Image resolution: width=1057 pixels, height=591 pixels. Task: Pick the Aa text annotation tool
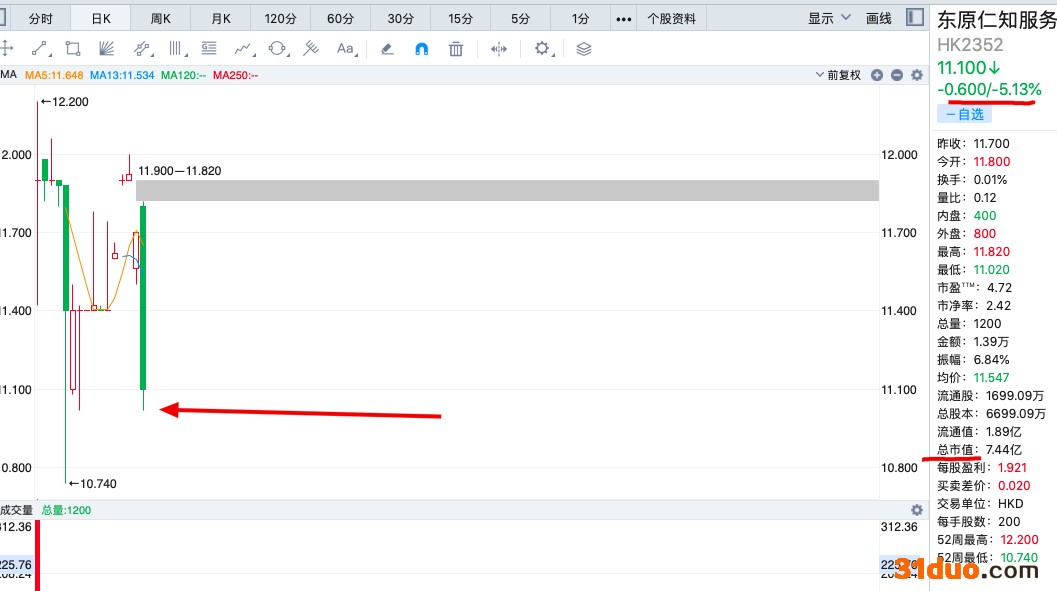click(x=345, y=48)
